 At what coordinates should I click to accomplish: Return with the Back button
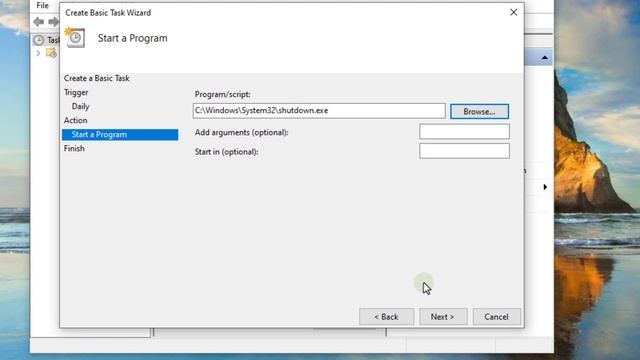[386, 317]
